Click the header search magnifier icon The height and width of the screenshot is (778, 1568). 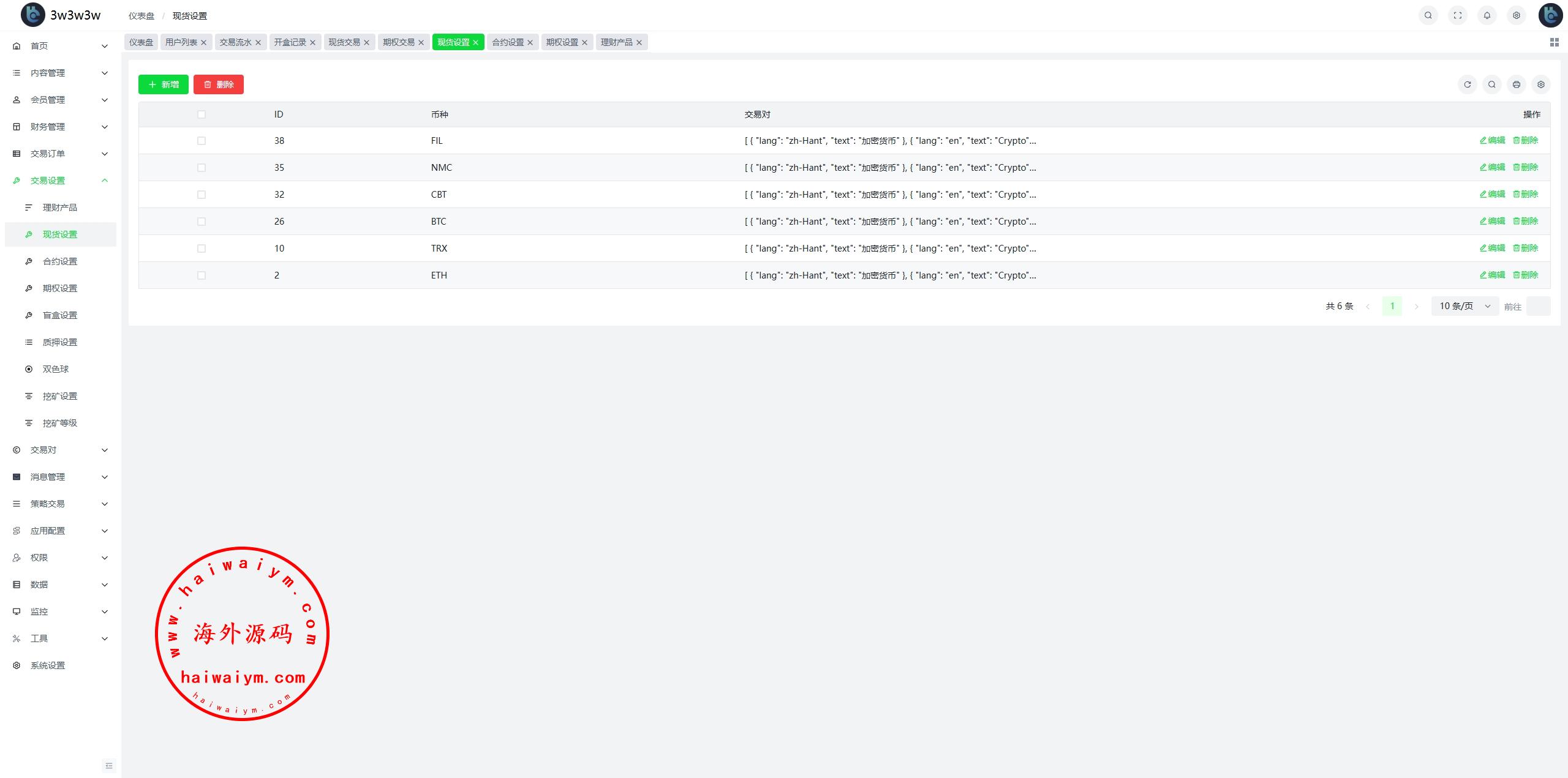(1428, 15)
